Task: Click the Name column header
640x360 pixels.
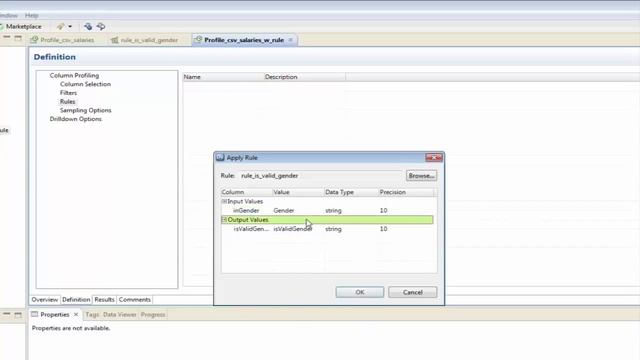Action: 223,77
